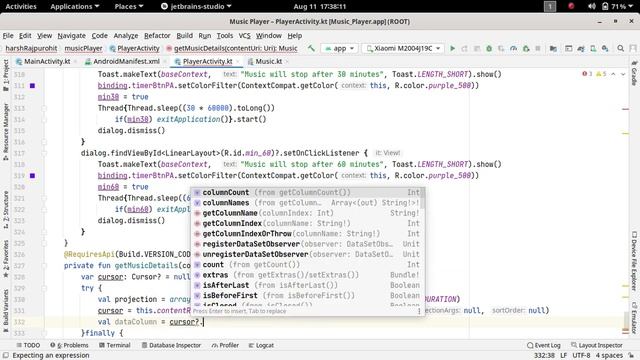This screenshot has height=360, width=640.
Task: Toggle the Favorites side panel
Action: (x=6, y=258)
